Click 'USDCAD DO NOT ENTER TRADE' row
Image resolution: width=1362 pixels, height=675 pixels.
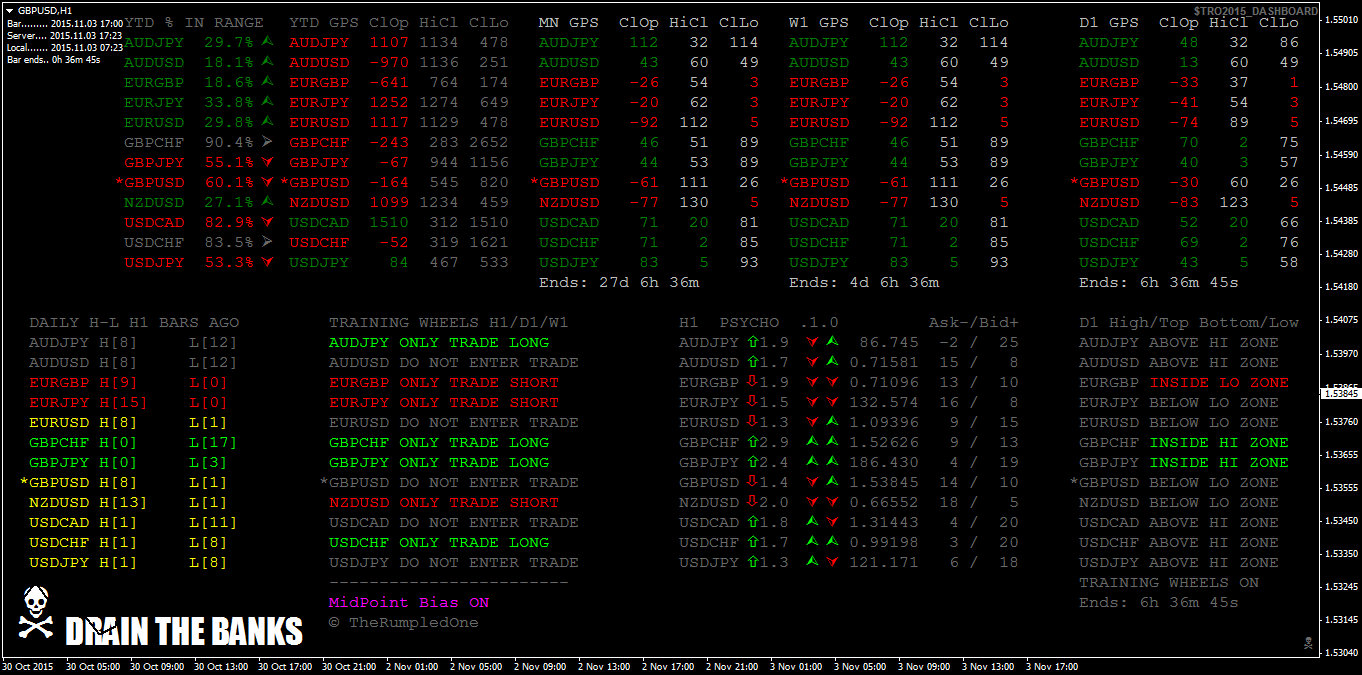(454, 522)
